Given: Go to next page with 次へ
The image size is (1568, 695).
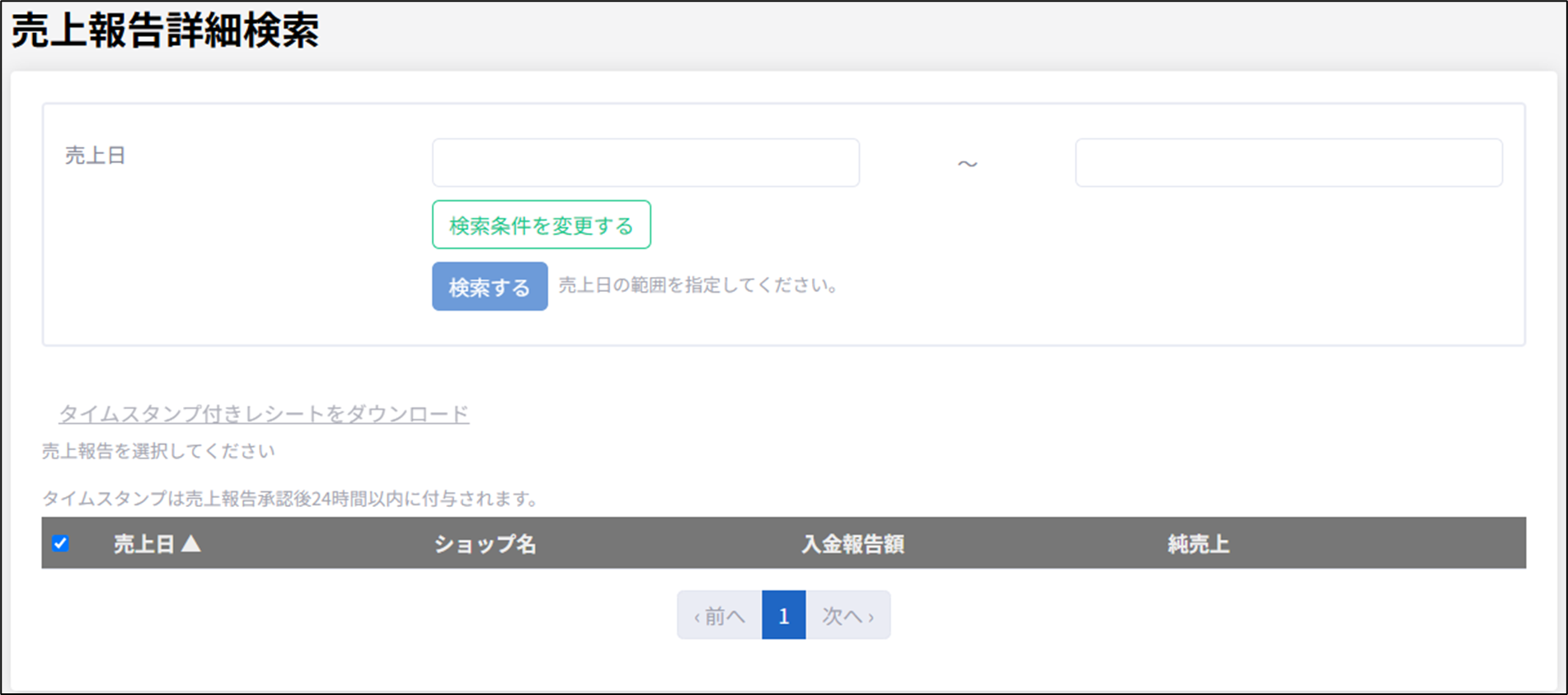Looking at the screenshot, I should click(847, 616).
